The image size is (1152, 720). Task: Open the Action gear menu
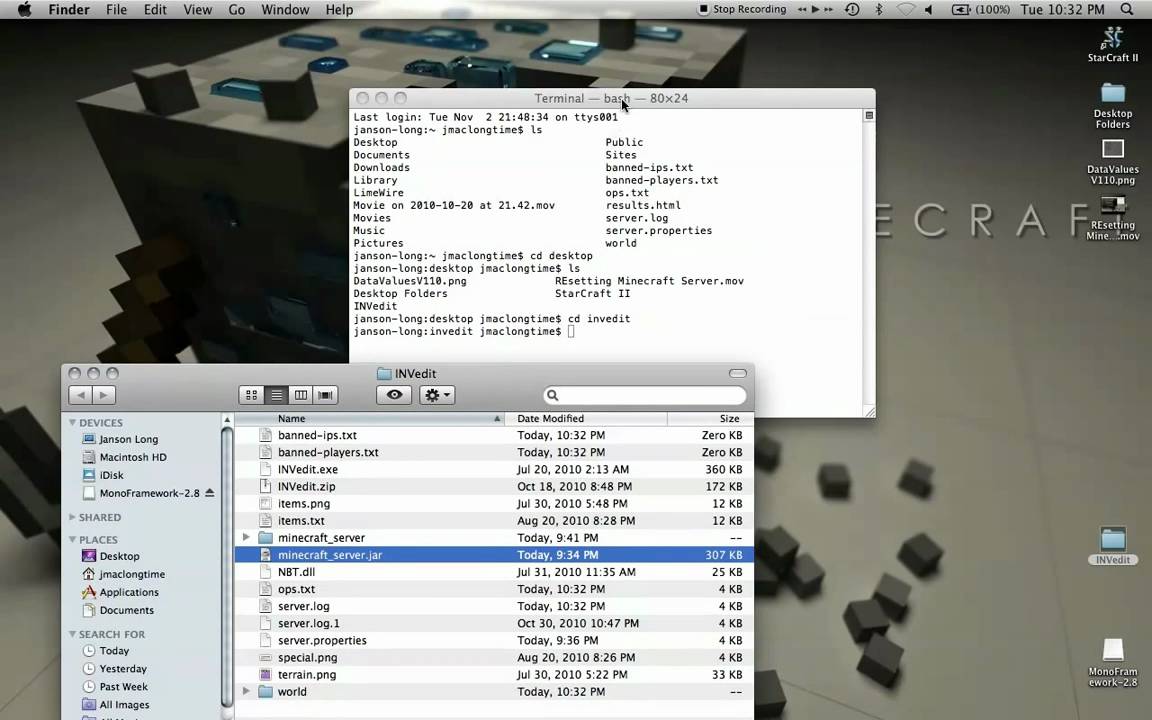click(x=437, y=395)
